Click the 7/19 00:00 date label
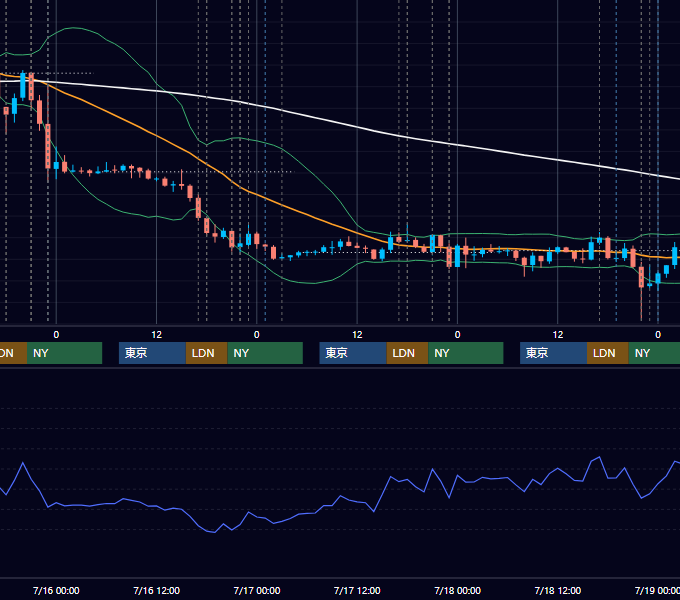Viewport: 680px width, 600px height. click(657, 590)
